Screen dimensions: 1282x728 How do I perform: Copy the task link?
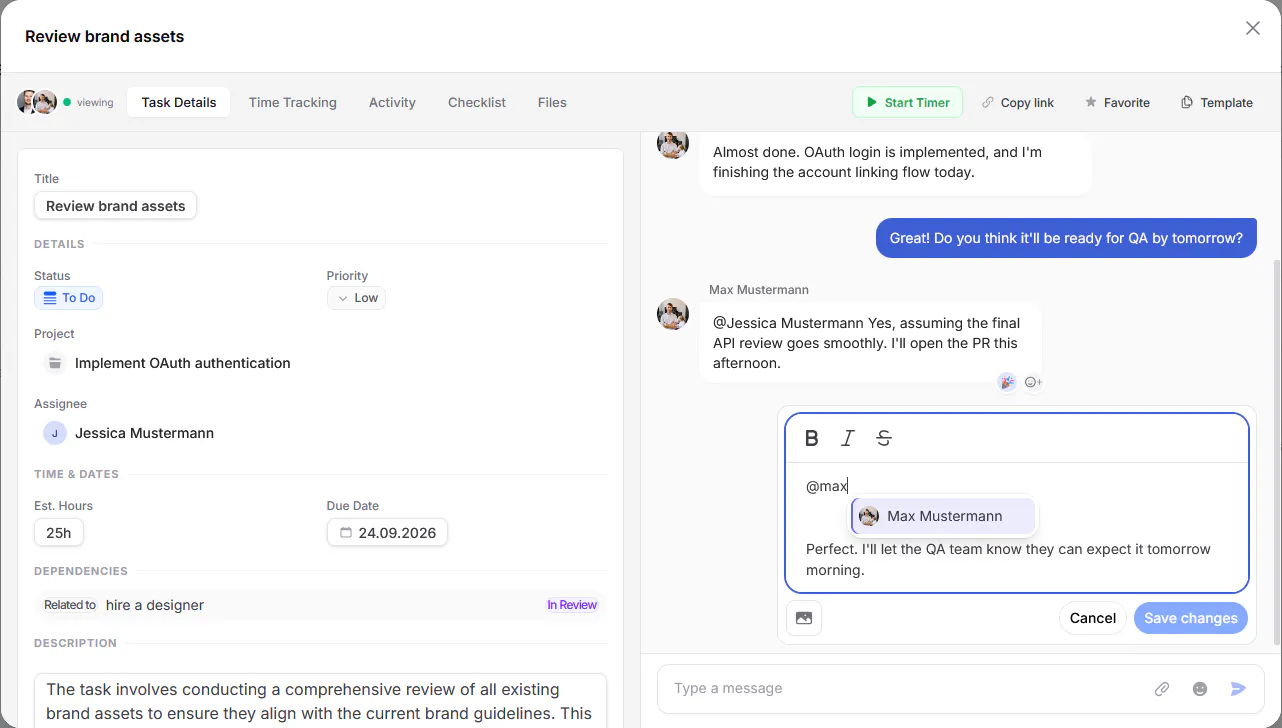point(1018,102)
